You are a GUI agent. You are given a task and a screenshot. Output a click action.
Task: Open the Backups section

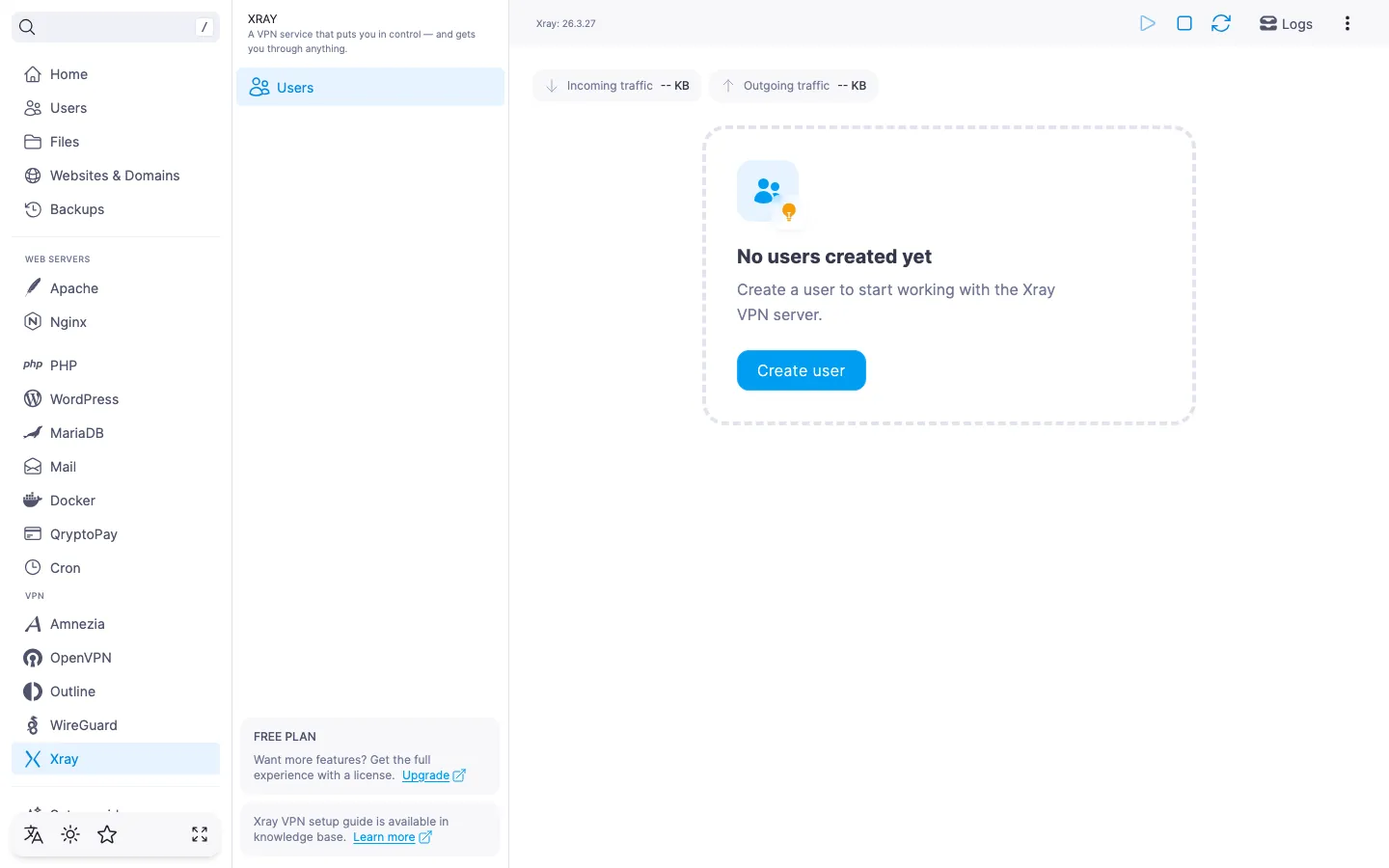click(116, 209)
